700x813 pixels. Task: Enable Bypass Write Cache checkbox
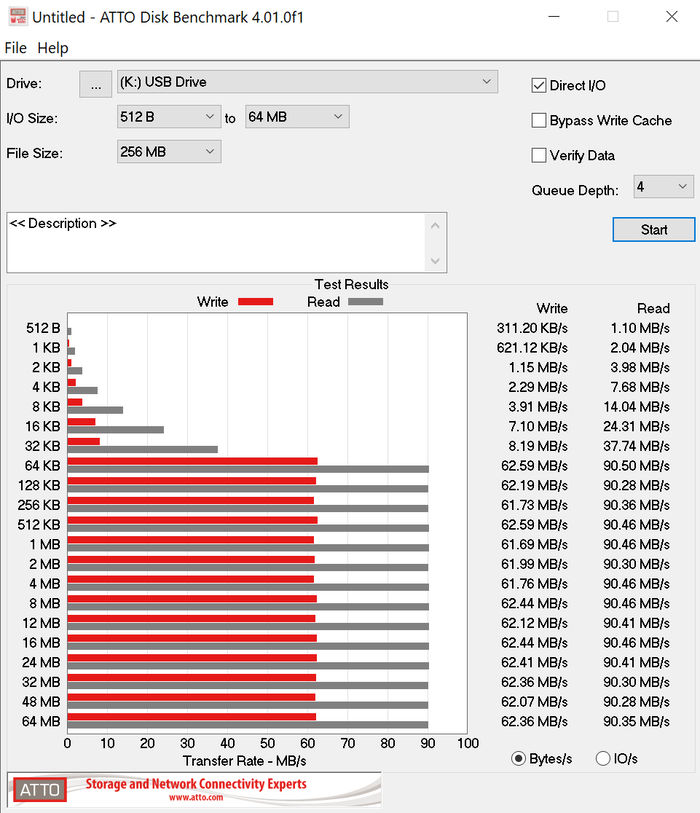[539, 120]
